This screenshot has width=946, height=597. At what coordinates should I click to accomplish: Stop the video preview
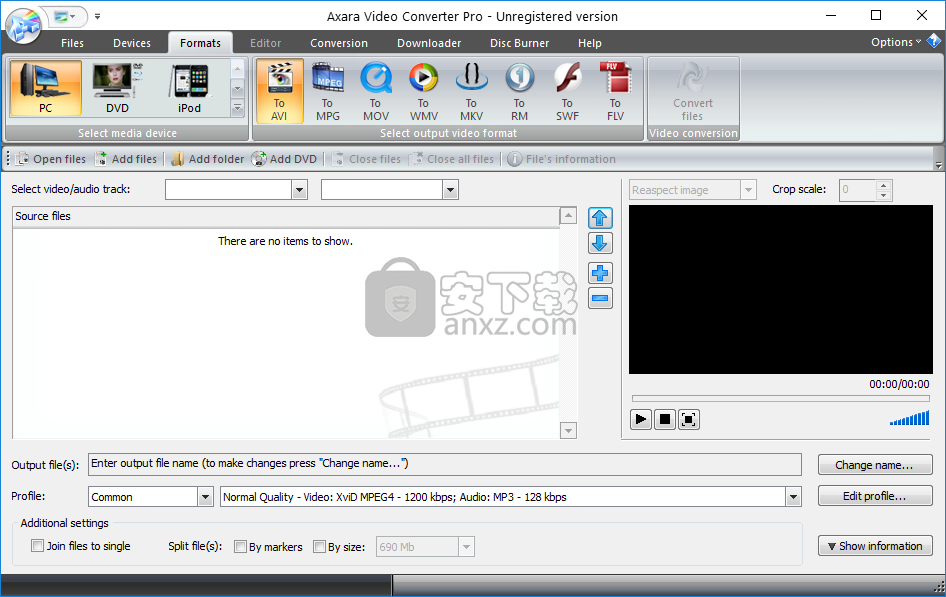(x=665, y=419)
